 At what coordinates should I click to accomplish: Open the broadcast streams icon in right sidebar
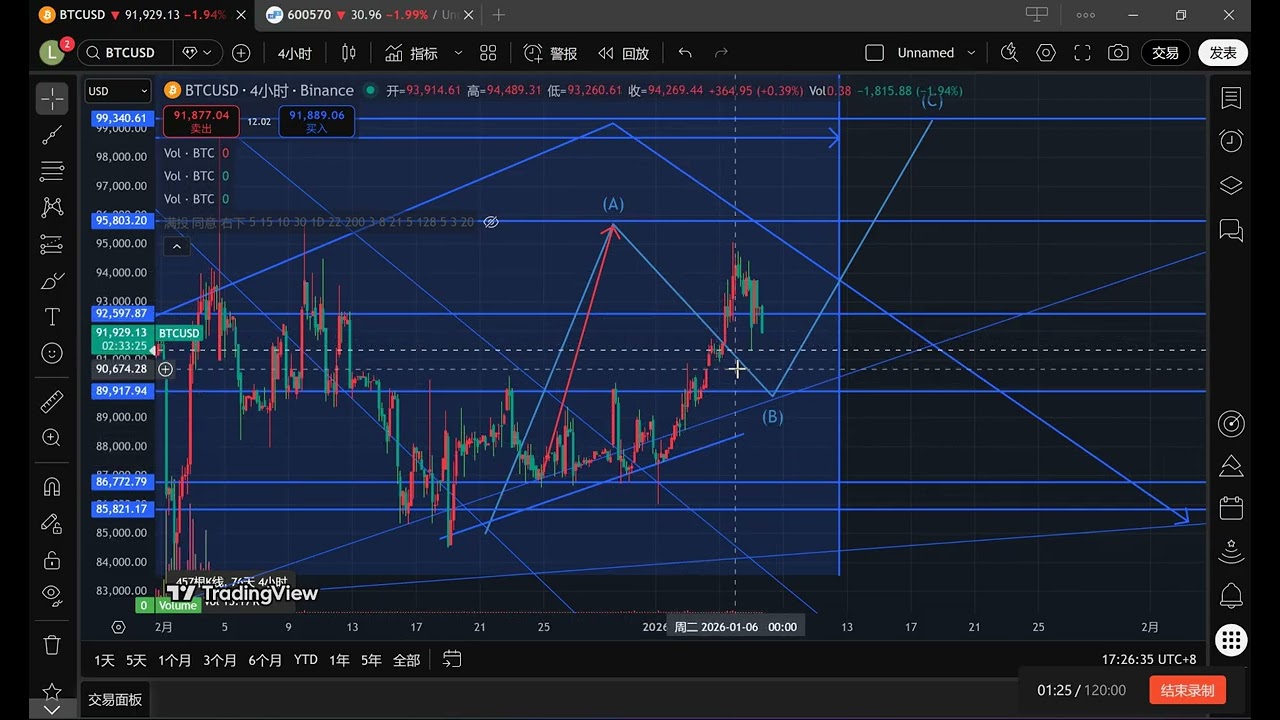coord(1231,552)
